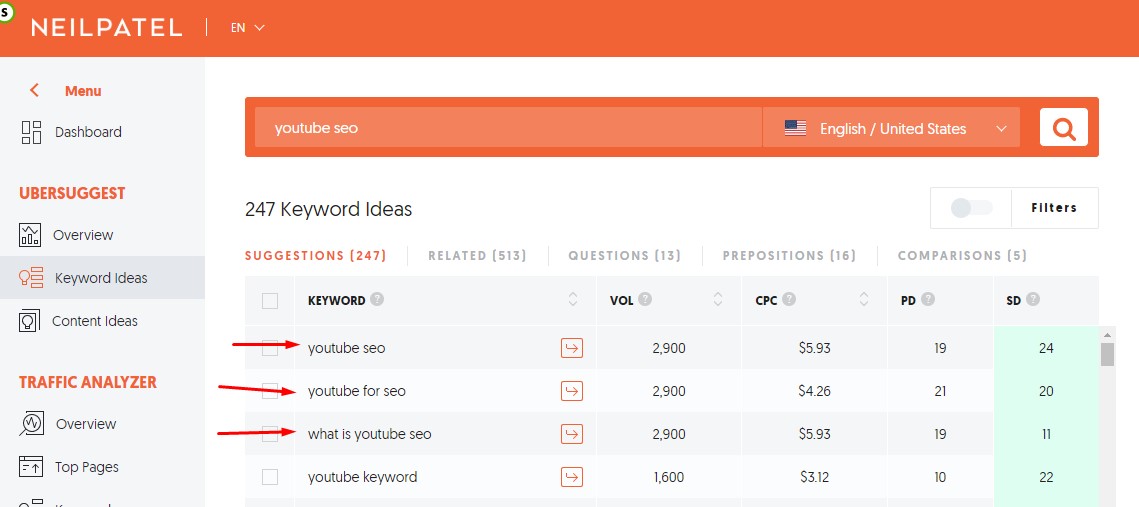Click the 'youtube seo' keyword text
This screenshot has height=507, width=1139.
point(346,349)
